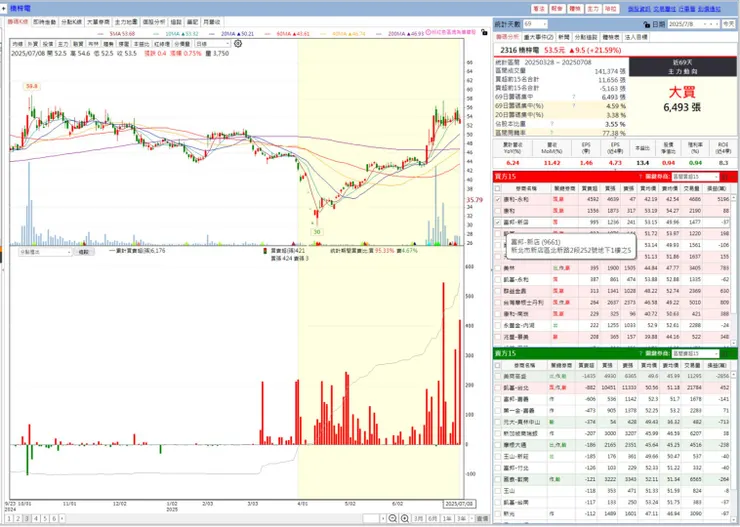Screen dimensions: 740x527
Task: Expand the 關鍵券商 dropdown in buyers panel
Action: [x=695, y=176]
